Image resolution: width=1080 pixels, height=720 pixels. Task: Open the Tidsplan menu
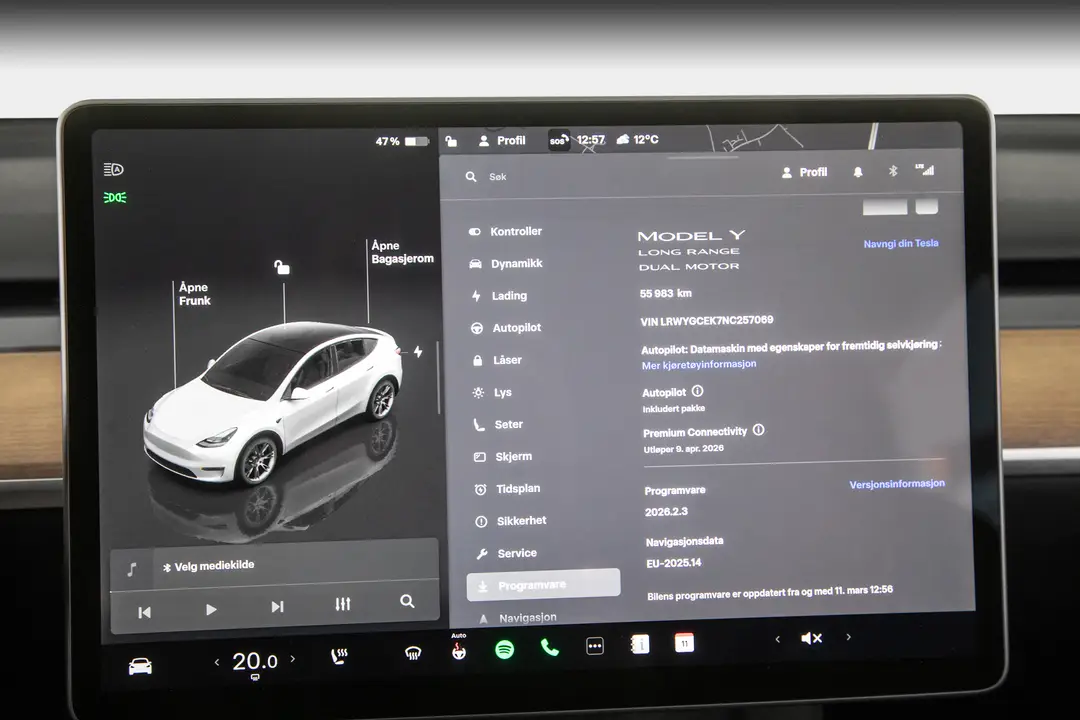(x=508, y=488)
